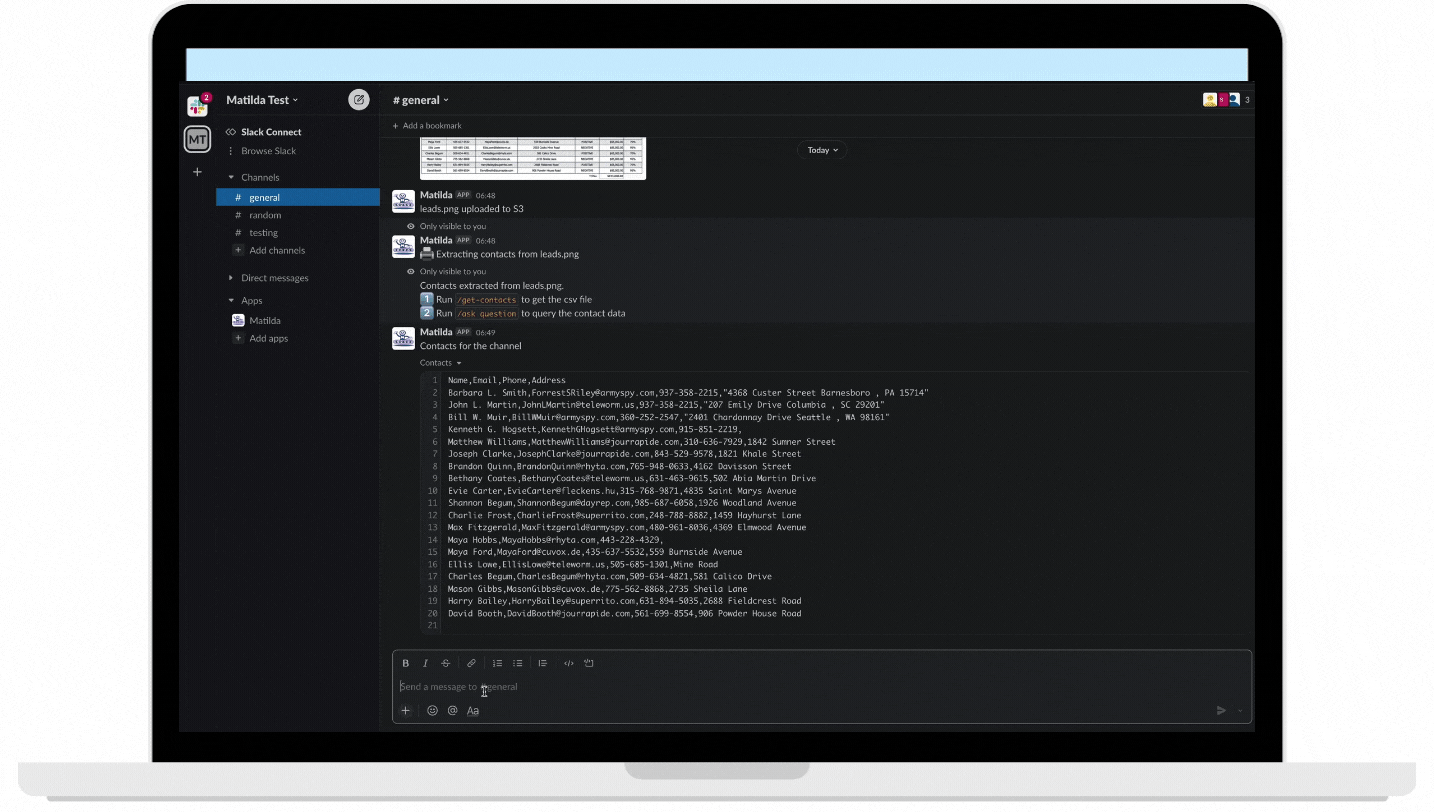Open the leads.png table image thumbnail
Screen dimensions: 1434x812
coord(533,158)
